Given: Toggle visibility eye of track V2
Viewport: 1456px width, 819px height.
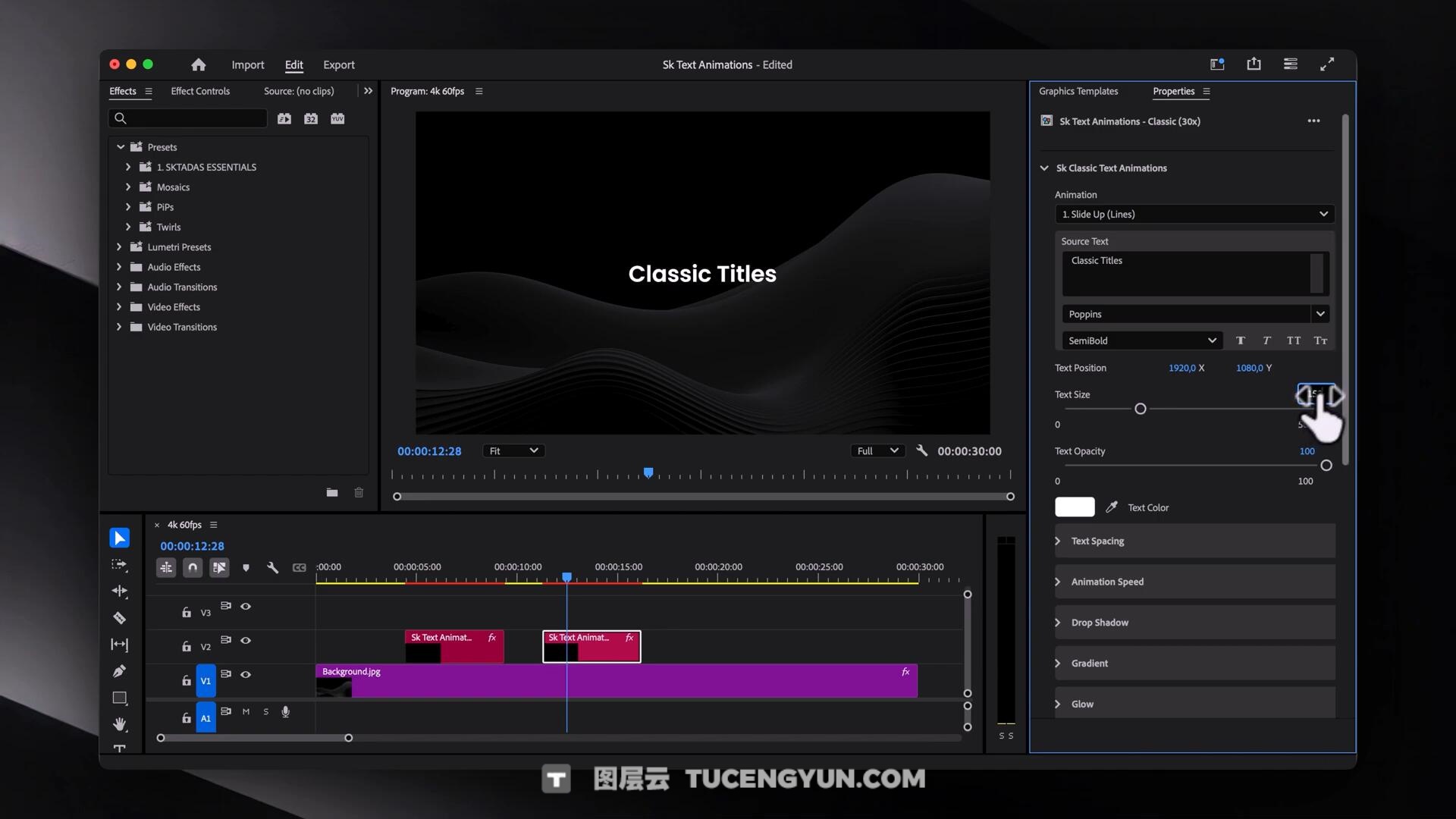Looking at the screenshot, I should coord(246,641).
